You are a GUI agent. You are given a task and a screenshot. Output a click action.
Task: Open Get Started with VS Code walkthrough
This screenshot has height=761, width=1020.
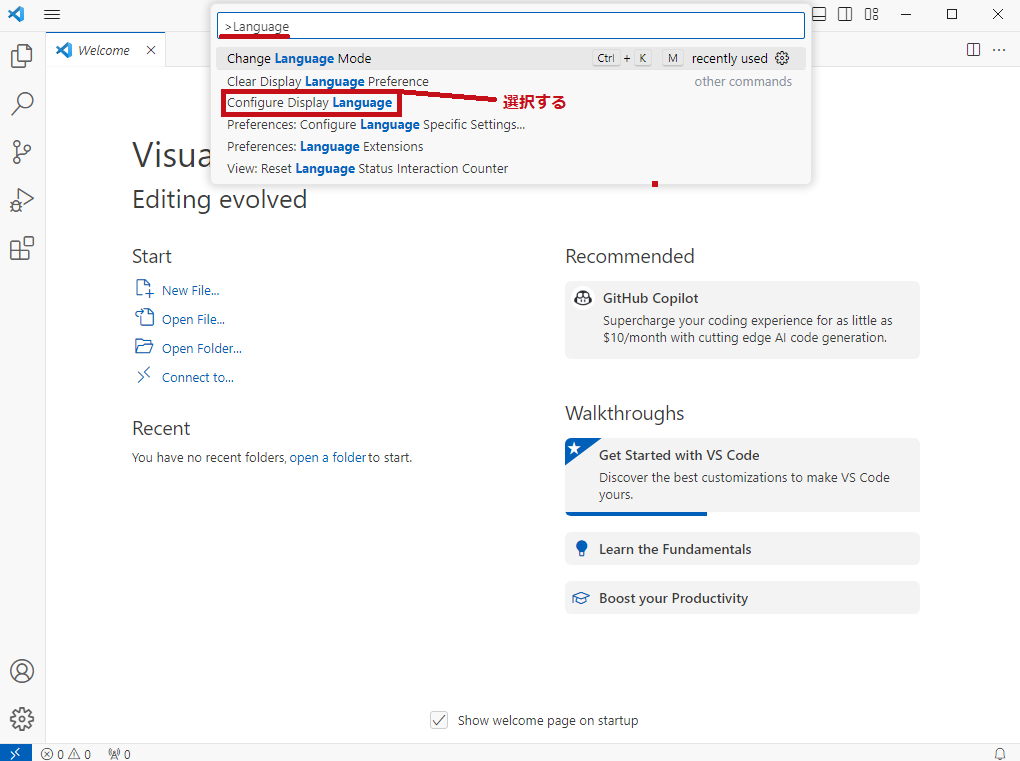pos(742,477)
